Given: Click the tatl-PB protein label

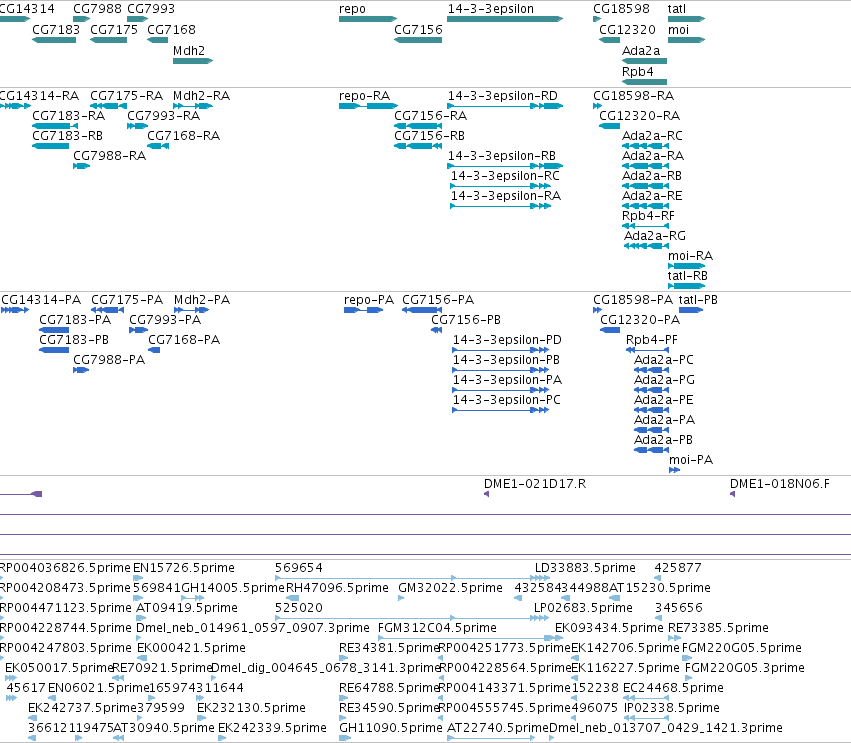Looking at the screenshot, I should [698, 300].
